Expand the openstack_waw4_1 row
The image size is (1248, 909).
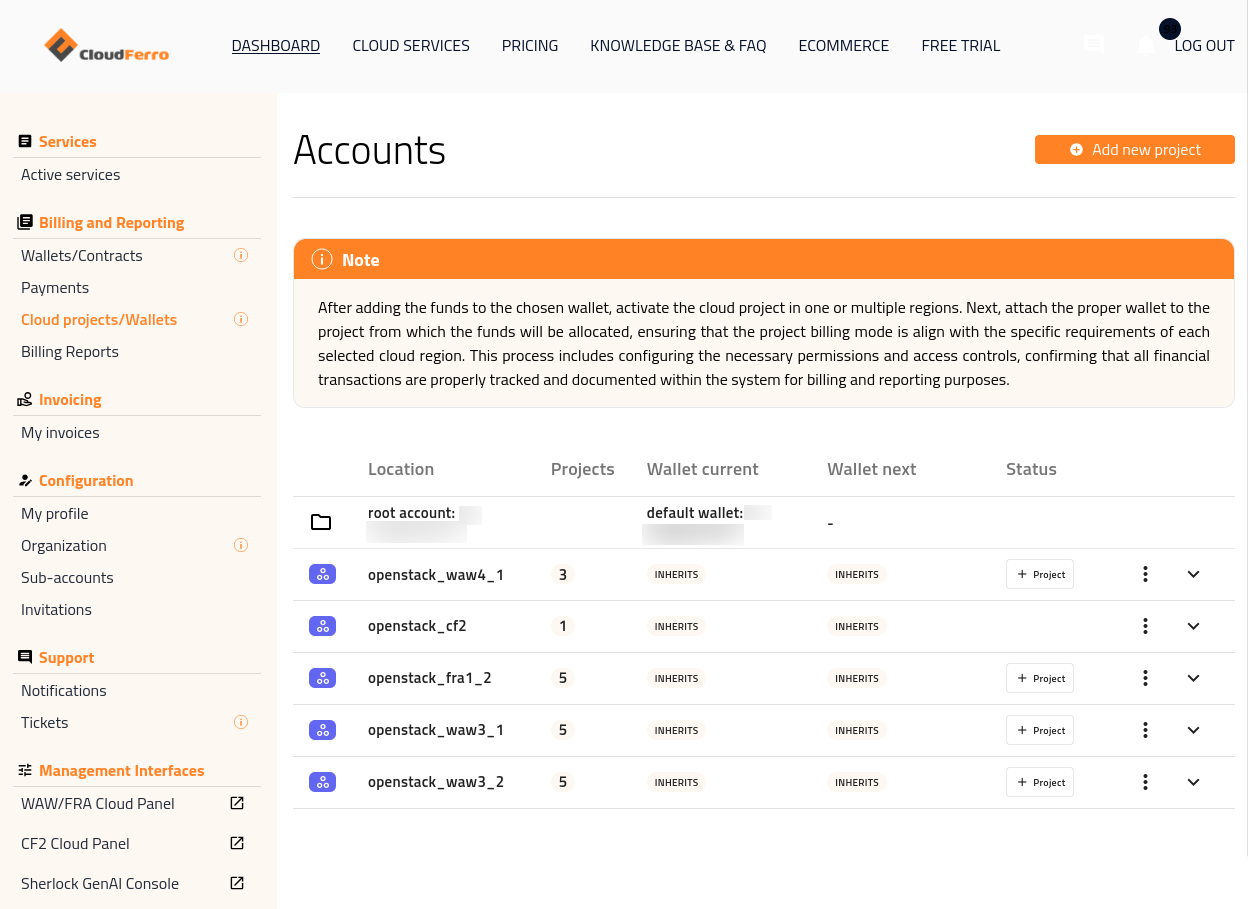1193,574
